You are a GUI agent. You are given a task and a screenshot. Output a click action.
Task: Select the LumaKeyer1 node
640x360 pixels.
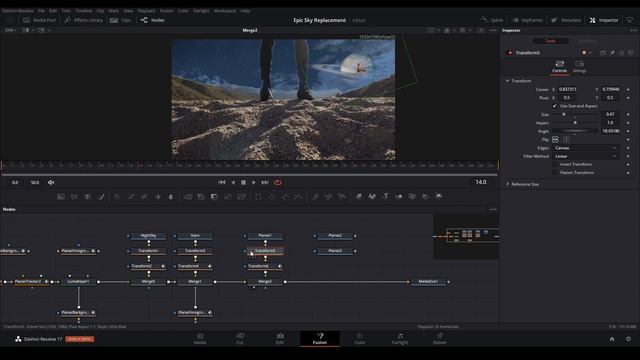pyautogui.click(x=78, y=282)
